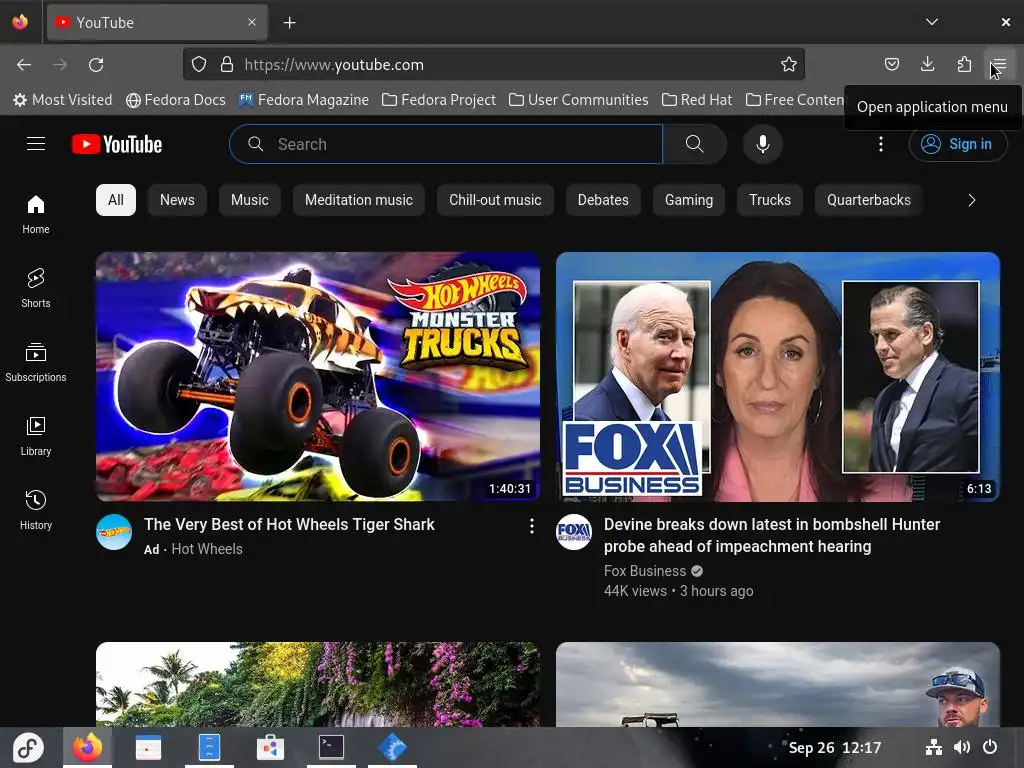The image size is (1024, 768).
Task: Select the Debates filter chip
Action: 603,200
